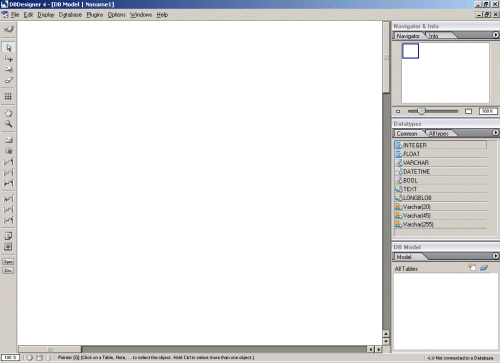Click the navigator zoom percentage field
This screenshot has height=363, width=500.
[x=488, y=111]
